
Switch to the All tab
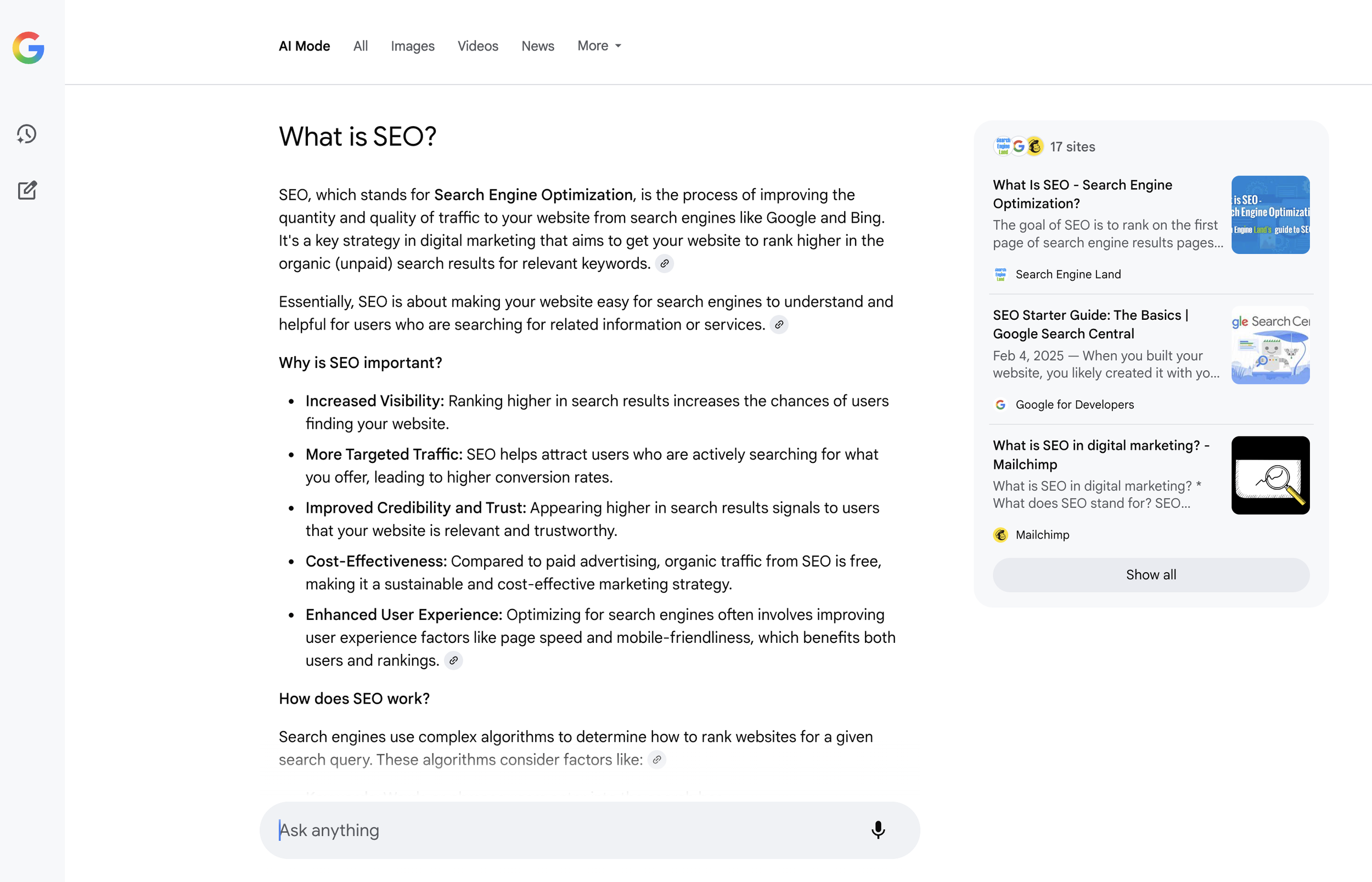tap(361, 46)
